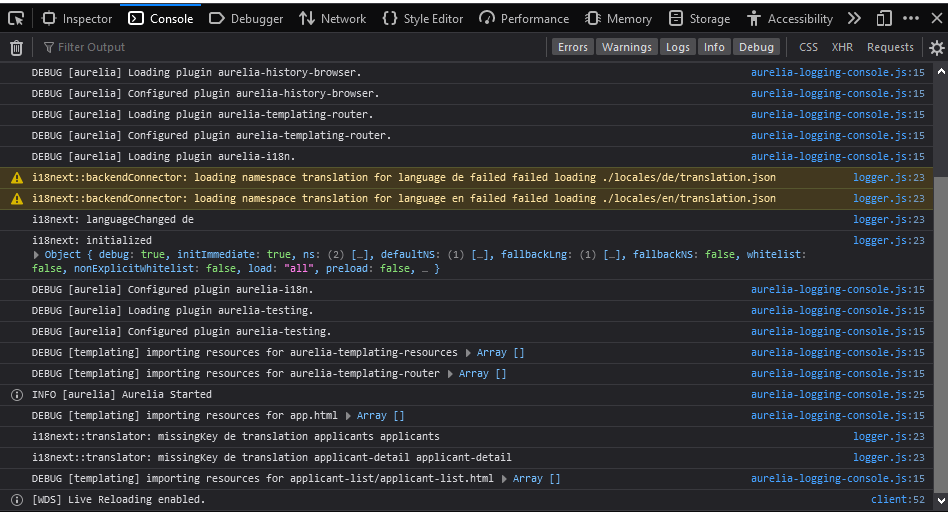Screen dimensions: 948x512
Task: Expand Array for aurelia-templating-router
Action: point(450,374)
